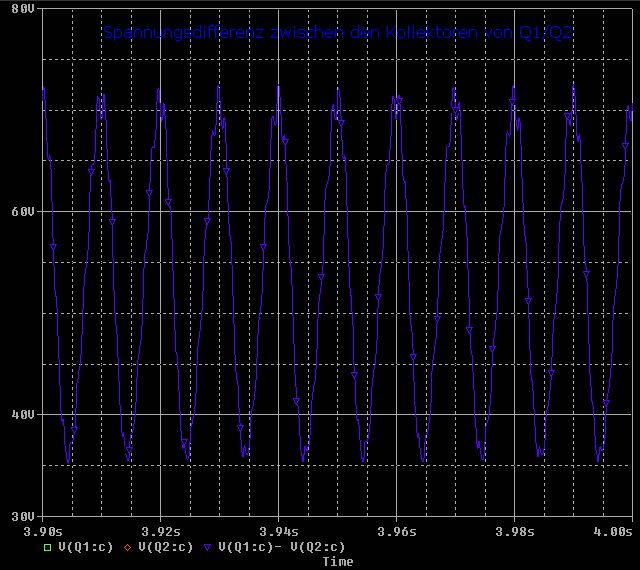
Task: Click the blue plot title text
Action: click(x=337, y=32)
